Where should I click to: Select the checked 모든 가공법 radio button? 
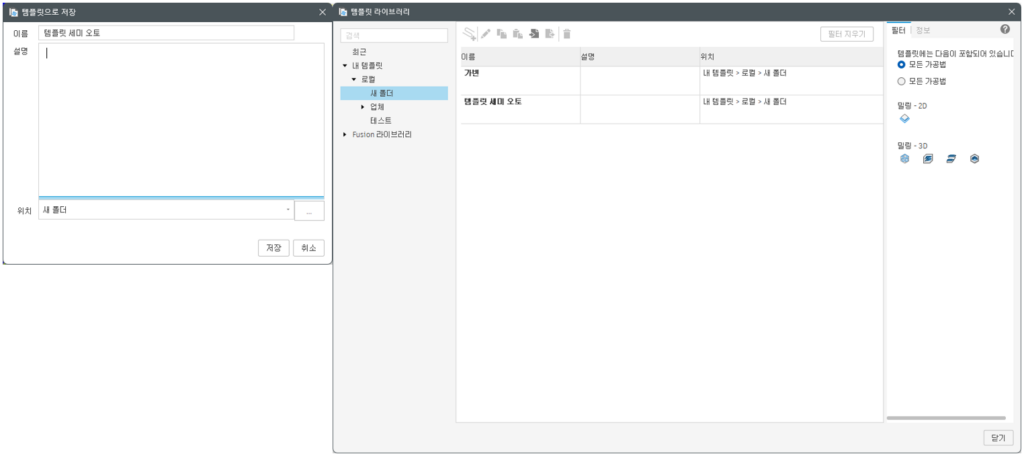(902, 65)
